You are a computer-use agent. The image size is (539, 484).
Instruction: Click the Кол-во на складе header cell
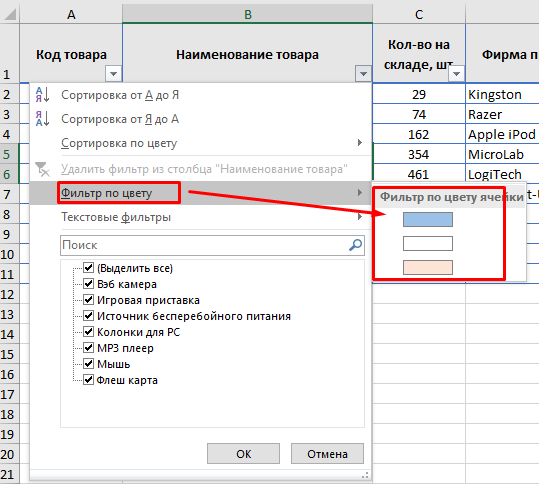click(x=419, y=53)
